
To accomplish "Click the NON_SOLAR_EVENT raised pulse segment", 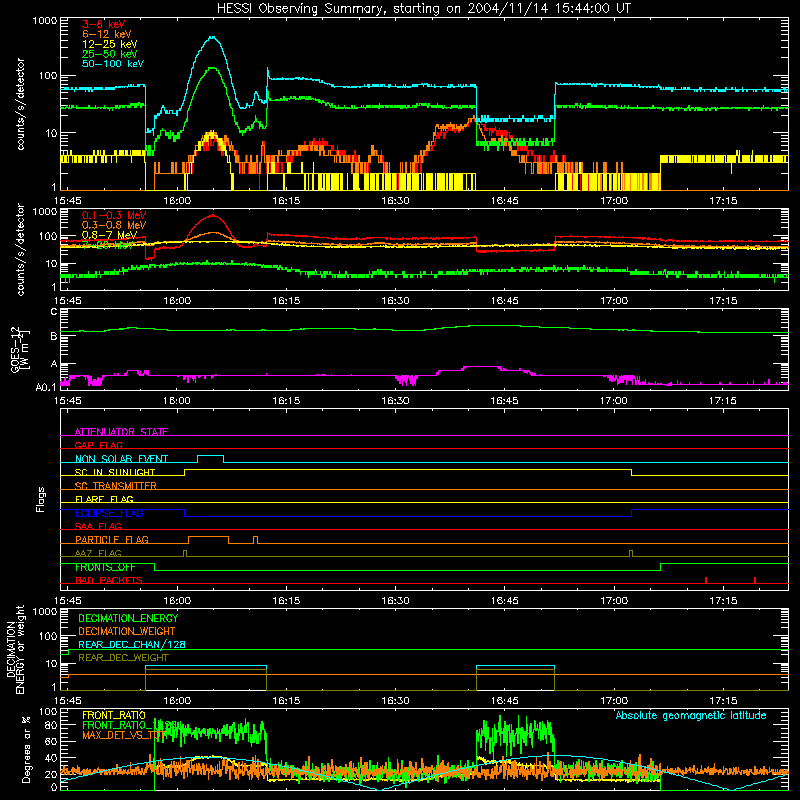I will (x=210, y=456).
